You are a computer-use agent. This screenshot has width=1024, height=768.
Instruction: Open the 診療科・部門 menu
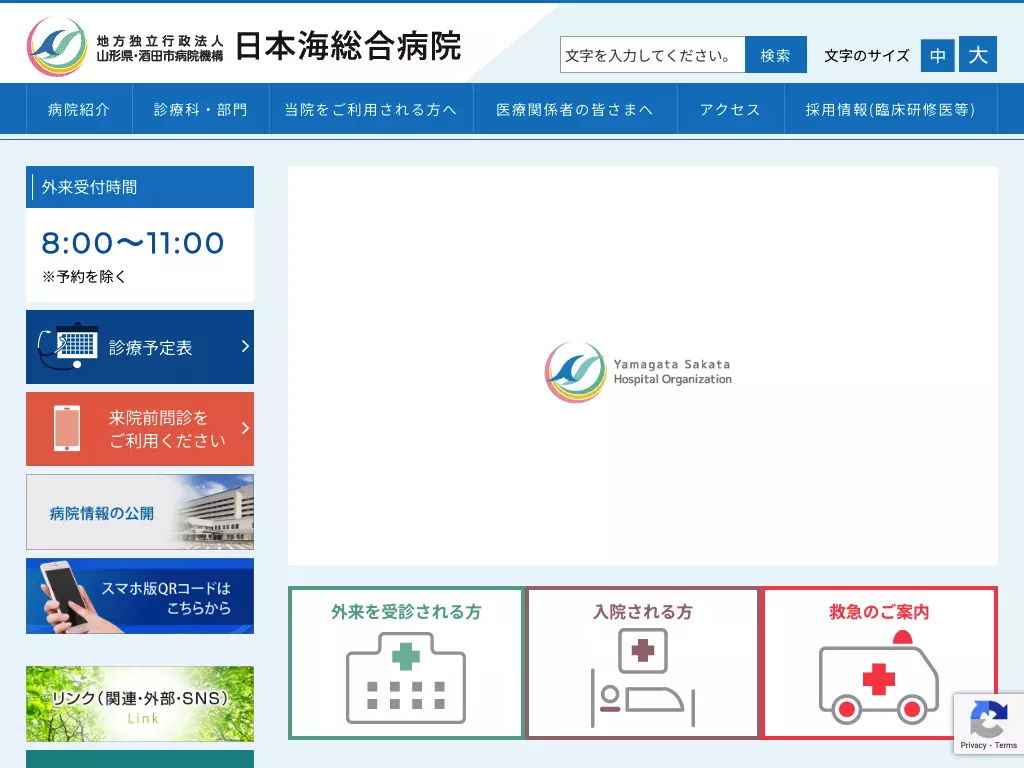tap(200, 109)
